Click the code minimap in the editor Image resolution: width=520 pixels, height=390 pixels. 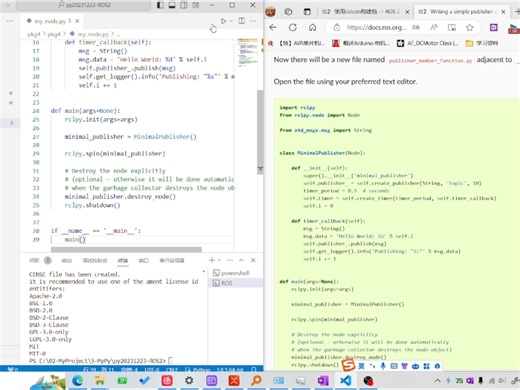pos(247,53)
